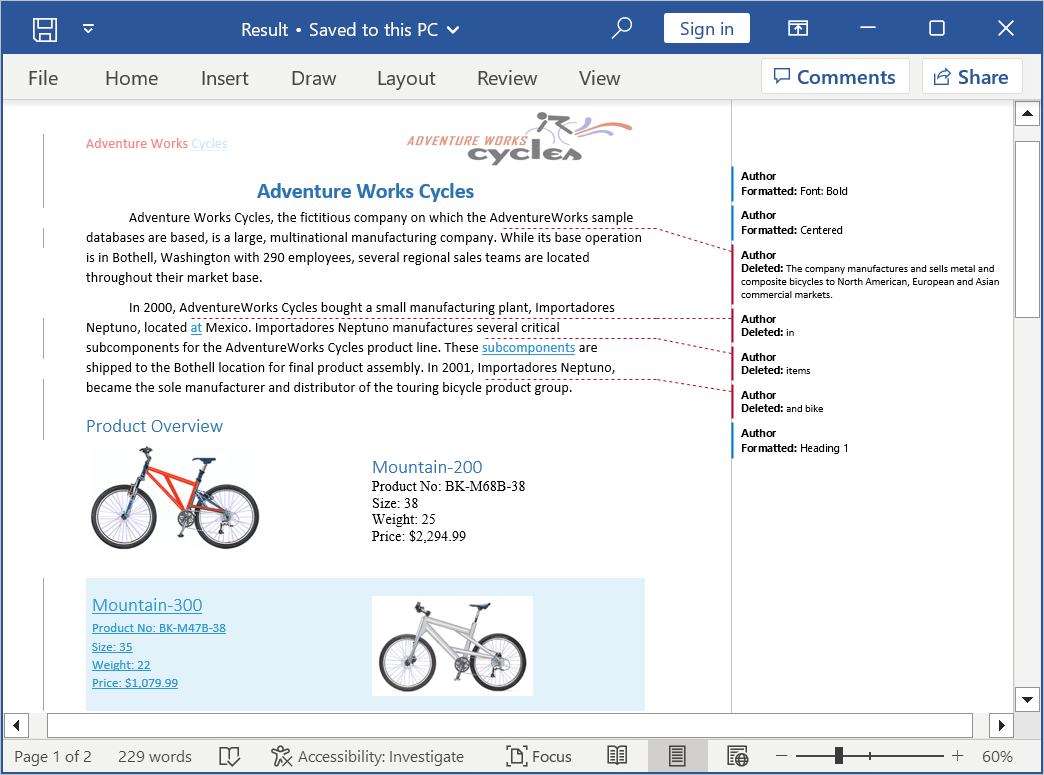Click the 'Deleted: items' revision balloon

coord(776,364)
